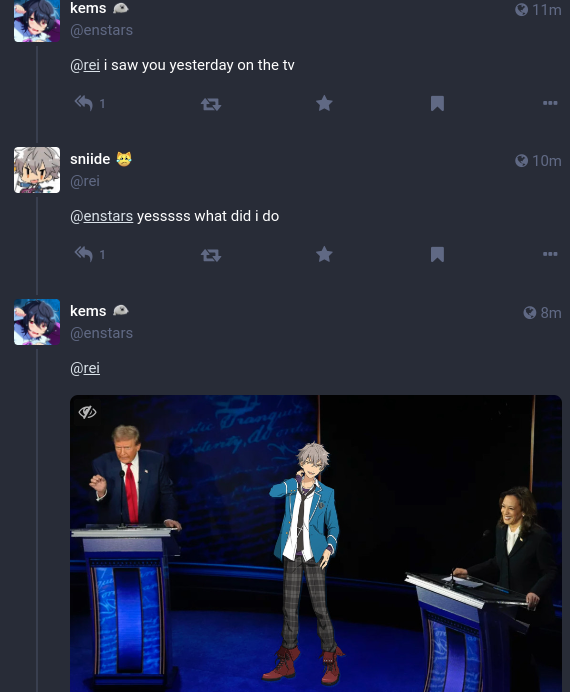Open the 8m timestamp on kems' image post

pyautogui.click(x=543, y=313)
